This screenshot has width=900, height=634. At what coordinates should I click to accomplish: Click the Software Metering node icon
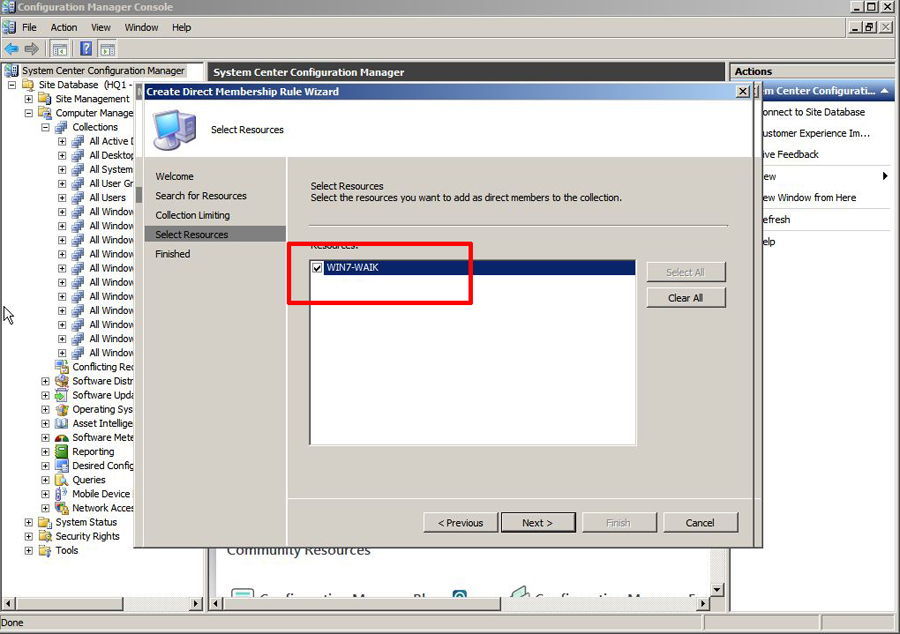(x=61, y=438)
